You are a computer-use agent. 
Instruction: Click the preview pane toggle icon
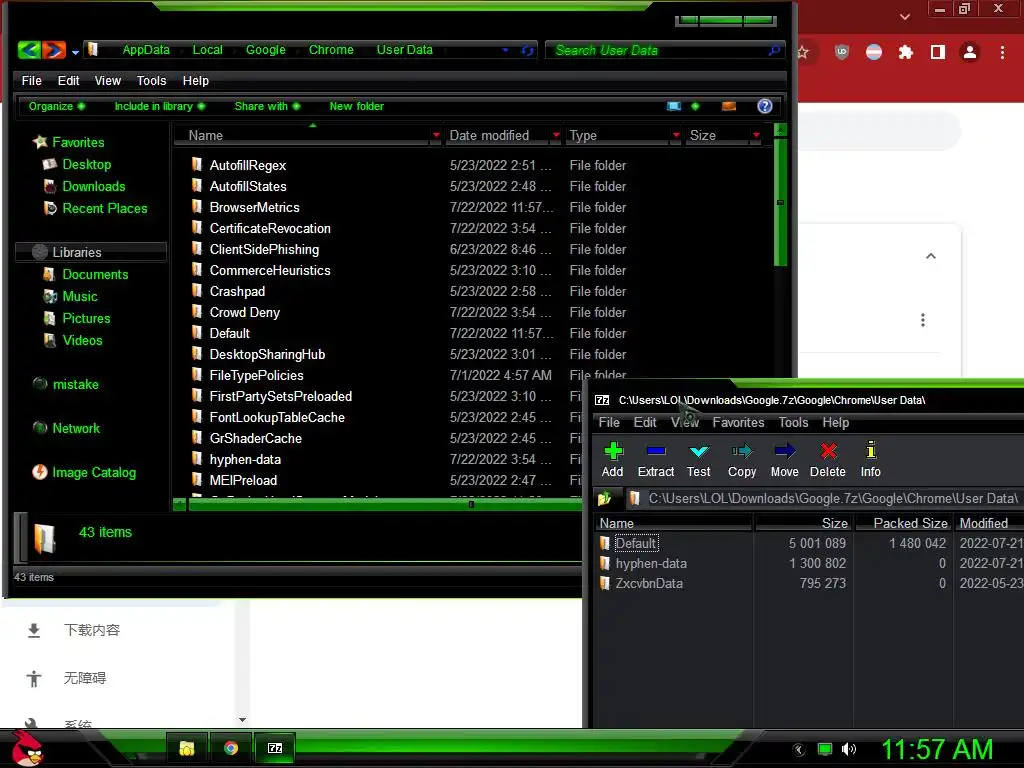click(729, 106)
